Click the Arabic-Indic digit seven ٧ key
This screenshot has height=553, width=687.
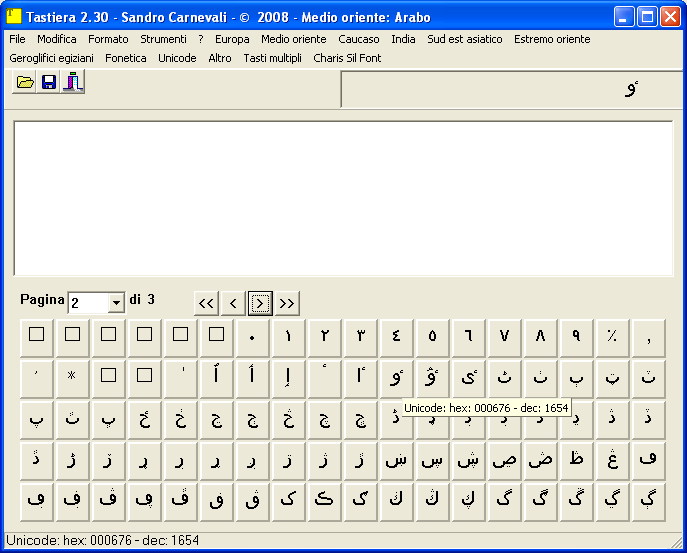[x=504, y=338]
